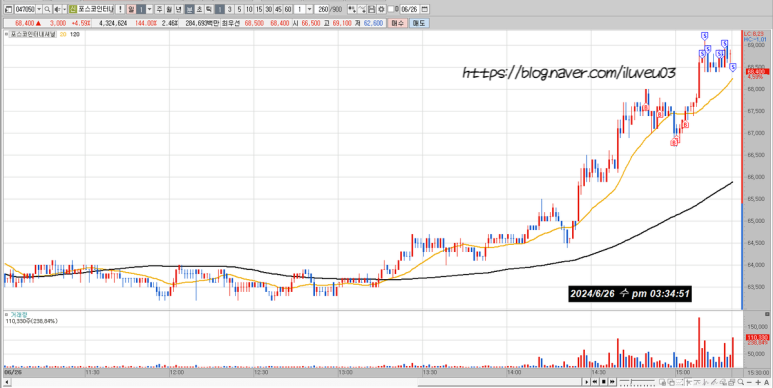This screenshot has width=773, height=388.
Task: Click the speaker sound icon in toolbar
Action: [58, 9]
